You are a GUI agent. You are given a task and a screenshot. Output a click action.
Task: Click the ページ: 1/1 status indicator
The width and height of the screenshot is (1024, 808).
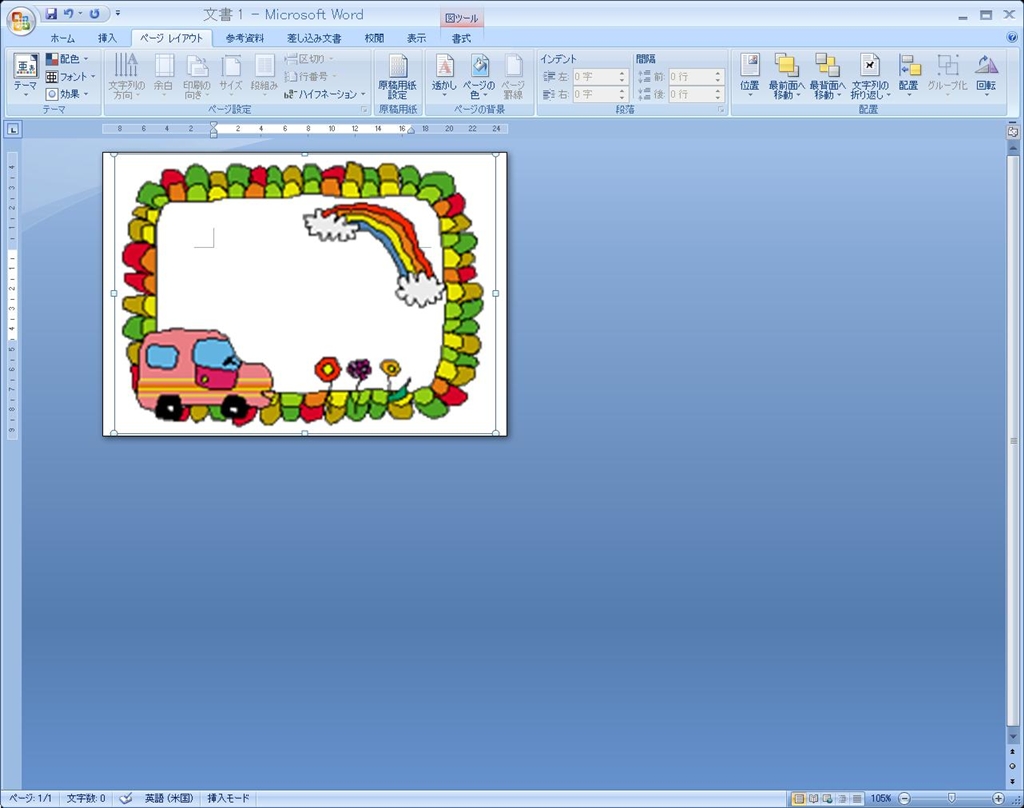[x=30, y=798]
